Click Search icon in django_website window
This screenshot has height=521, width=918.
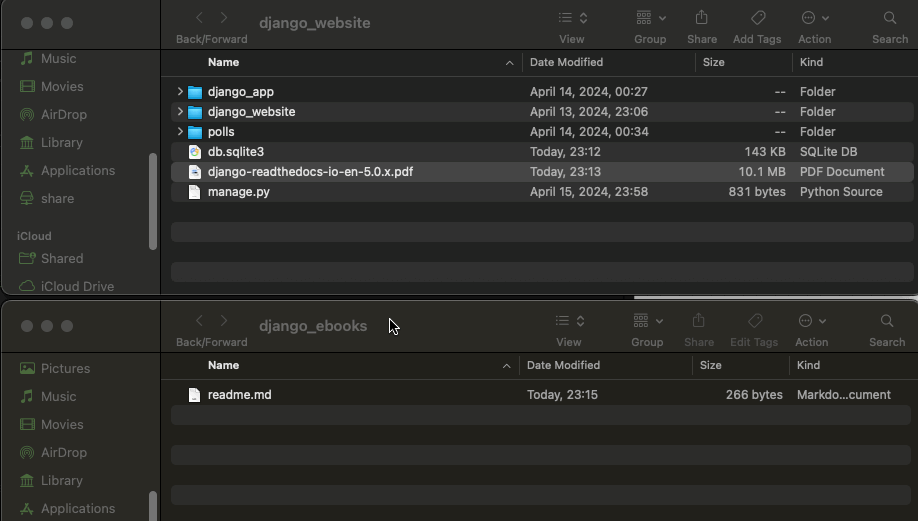890,18
